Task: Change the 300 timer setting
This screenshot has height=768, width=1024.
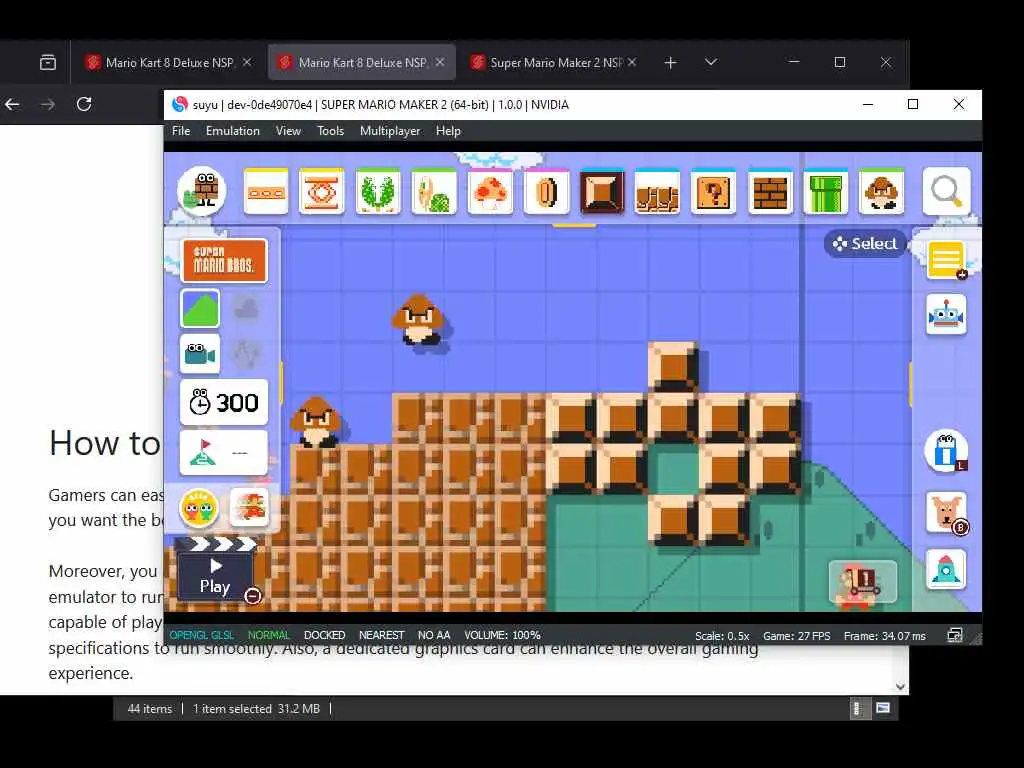Action: [x=224, y=402]
